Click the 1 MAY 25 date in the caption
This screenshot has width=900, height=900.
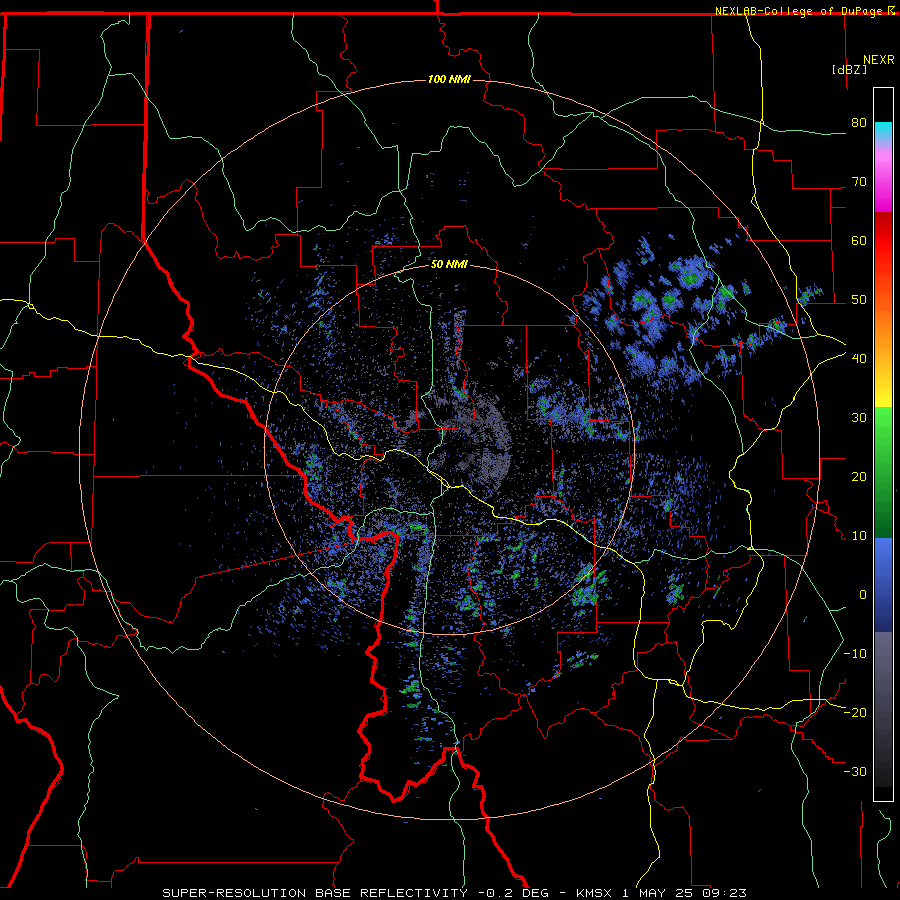659,893
